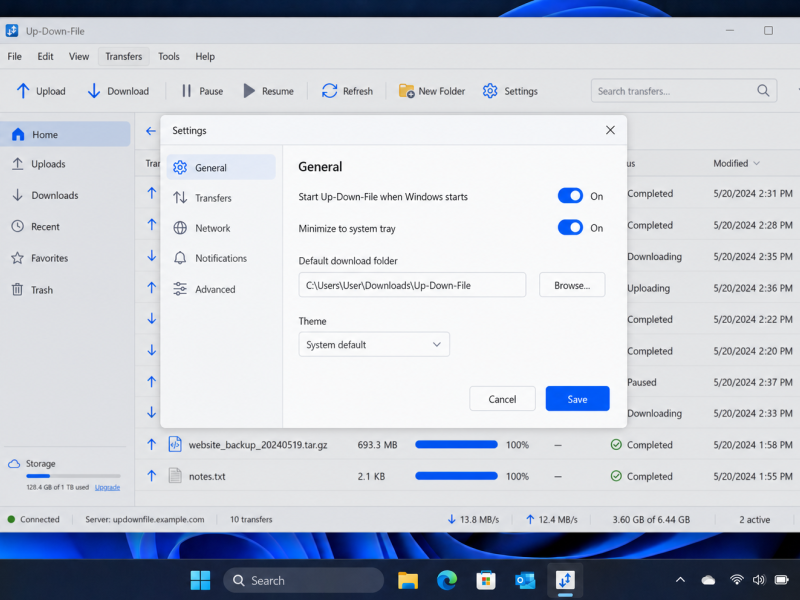Click the Completed check icon for website_backup row
Image resolution: width=800 pixels, height=600 pixels.
pos(616,444)
